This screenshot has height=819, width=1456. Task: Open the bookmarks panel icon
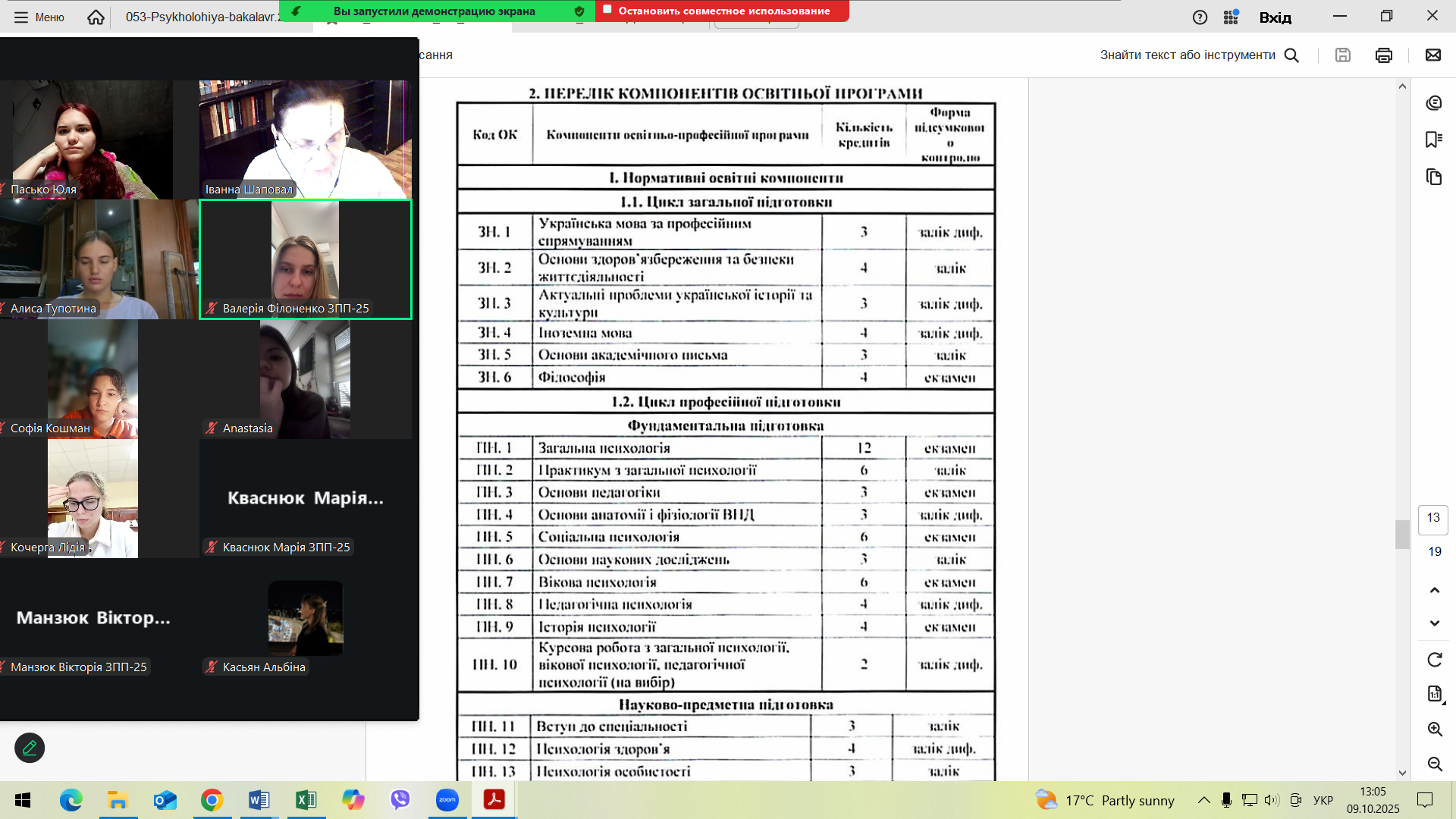(x=1433, y=140)
